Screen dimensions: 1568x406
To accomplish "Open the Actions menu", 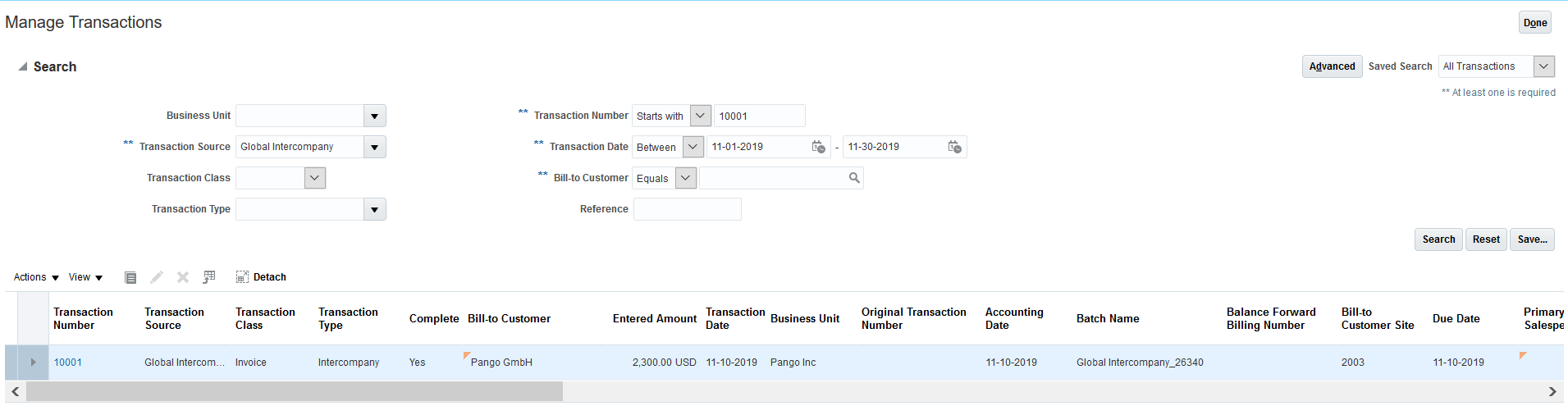I will [x=36, y=277].
